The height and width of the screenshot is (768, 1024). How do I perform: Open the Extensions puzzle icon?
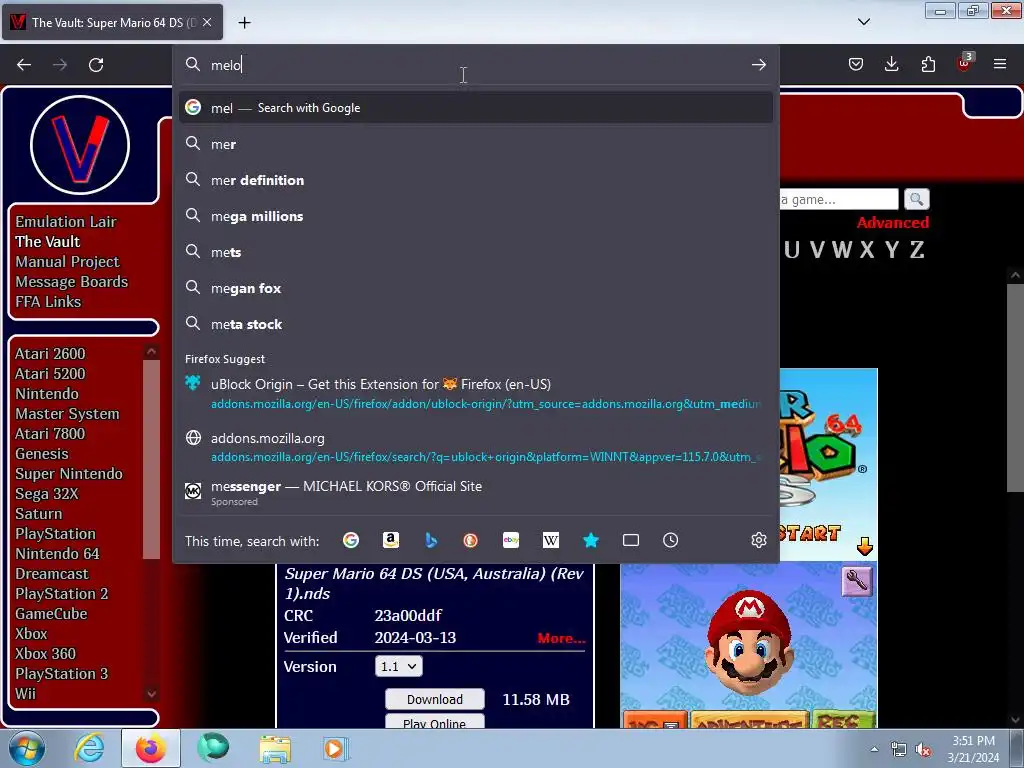point(928,64)
